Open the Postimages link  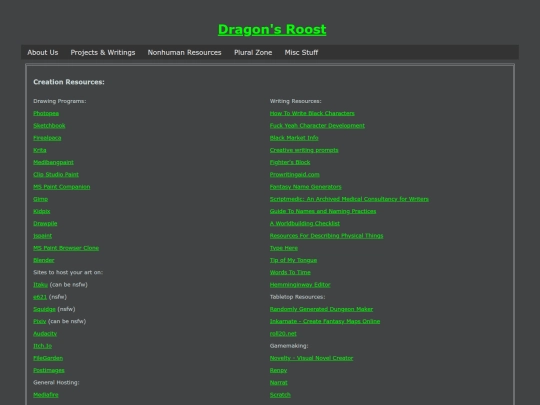click(x=49, y=370)
